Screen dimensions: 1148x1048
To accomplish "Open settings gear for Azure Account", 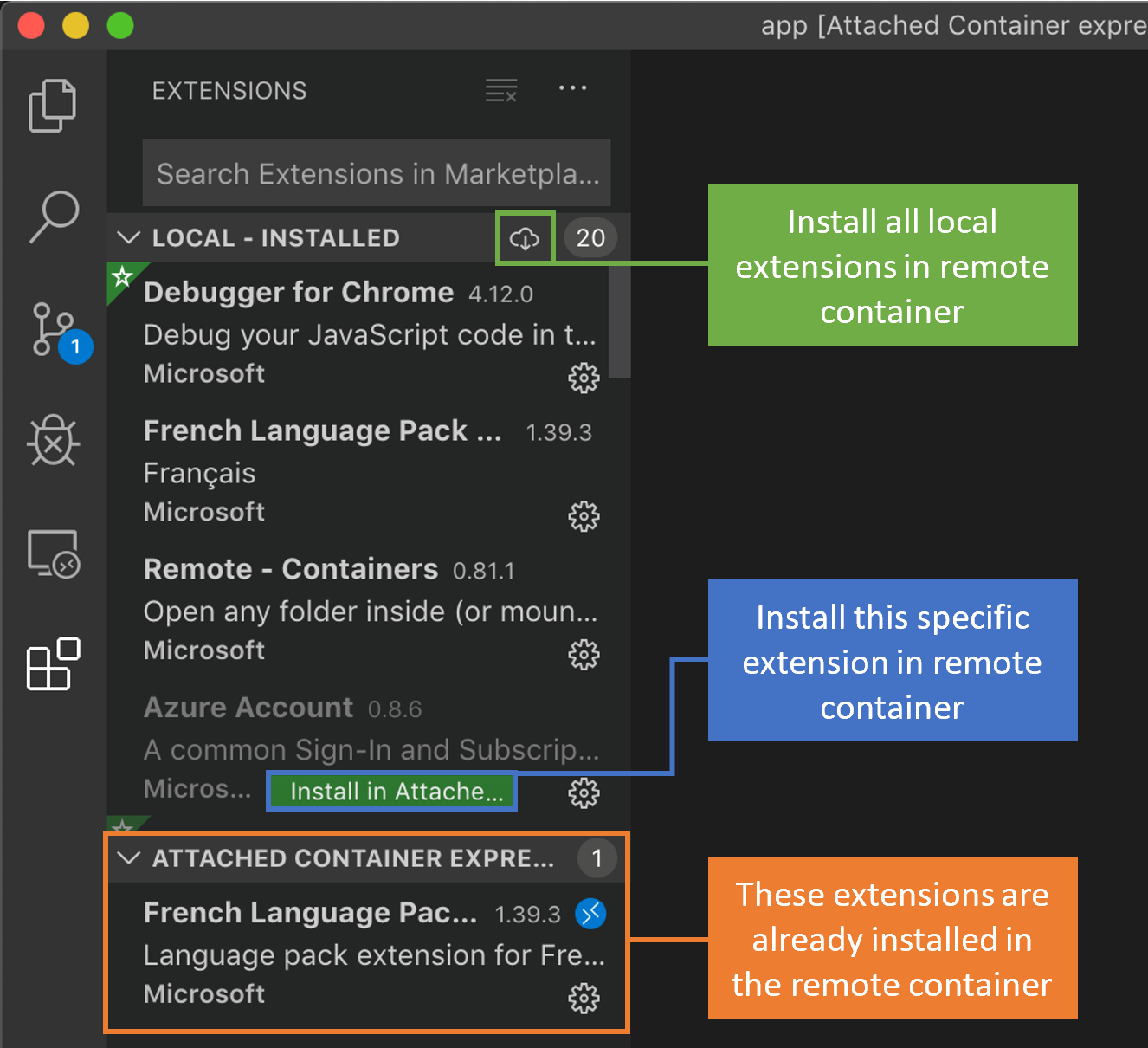I will tap(584, 792).
